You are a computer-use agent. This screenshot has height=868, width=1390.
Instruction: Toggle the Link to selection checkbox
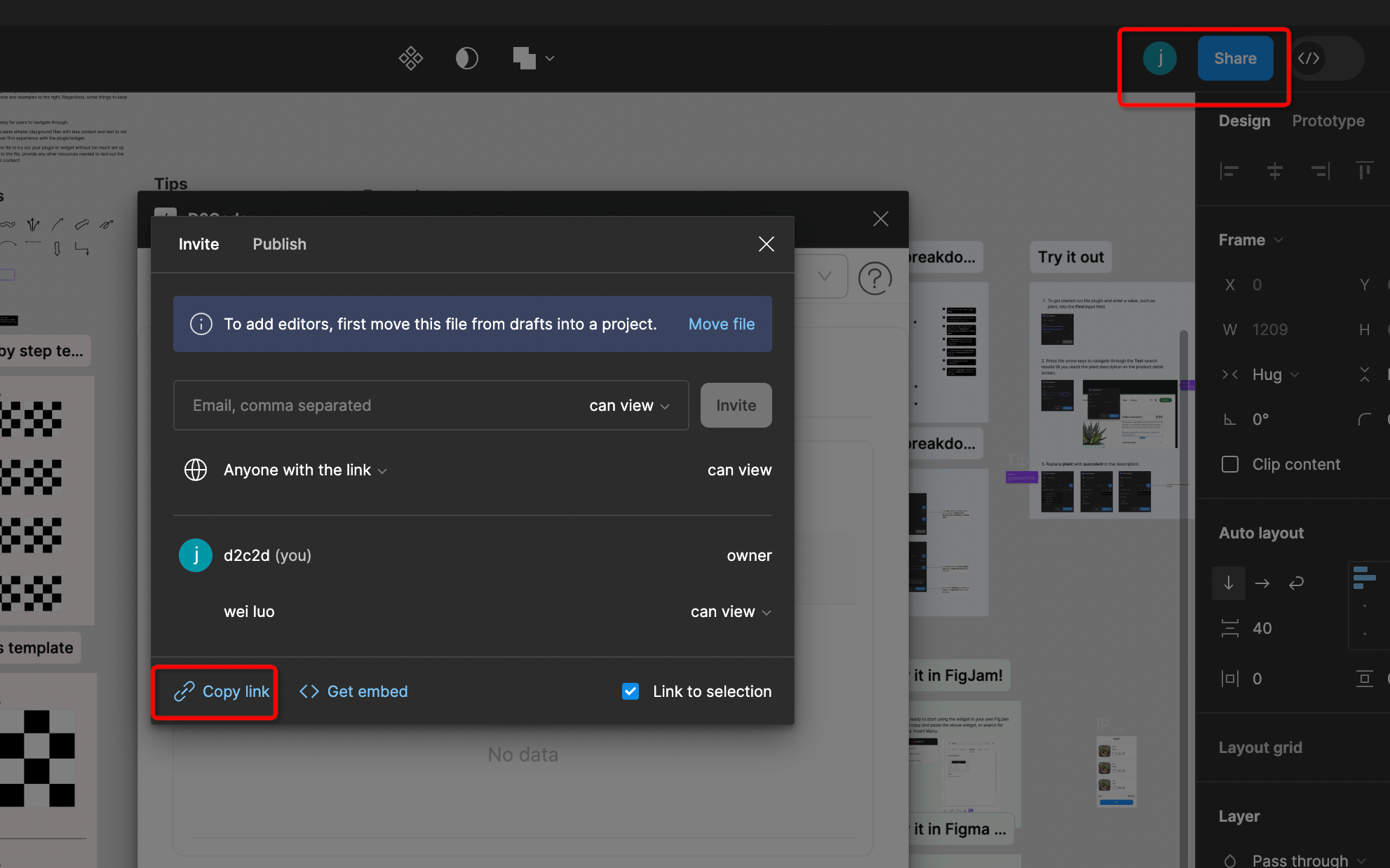coord(630,691)
